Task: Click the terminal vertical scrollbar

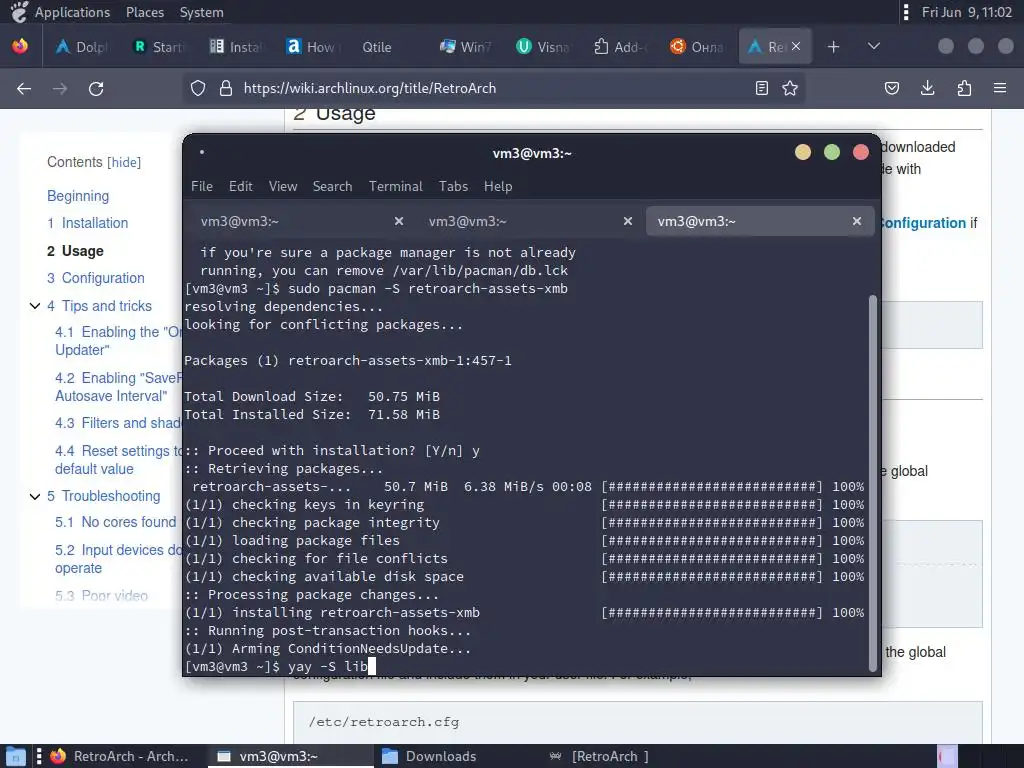Action: 872,483
